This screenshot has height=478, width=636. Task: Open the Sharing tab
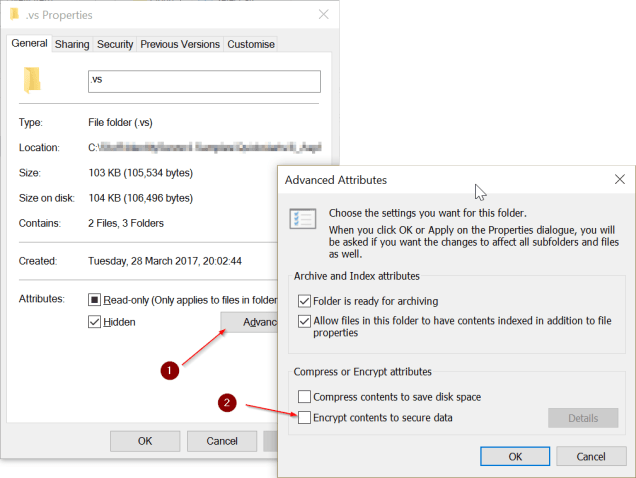coord(72,44)
